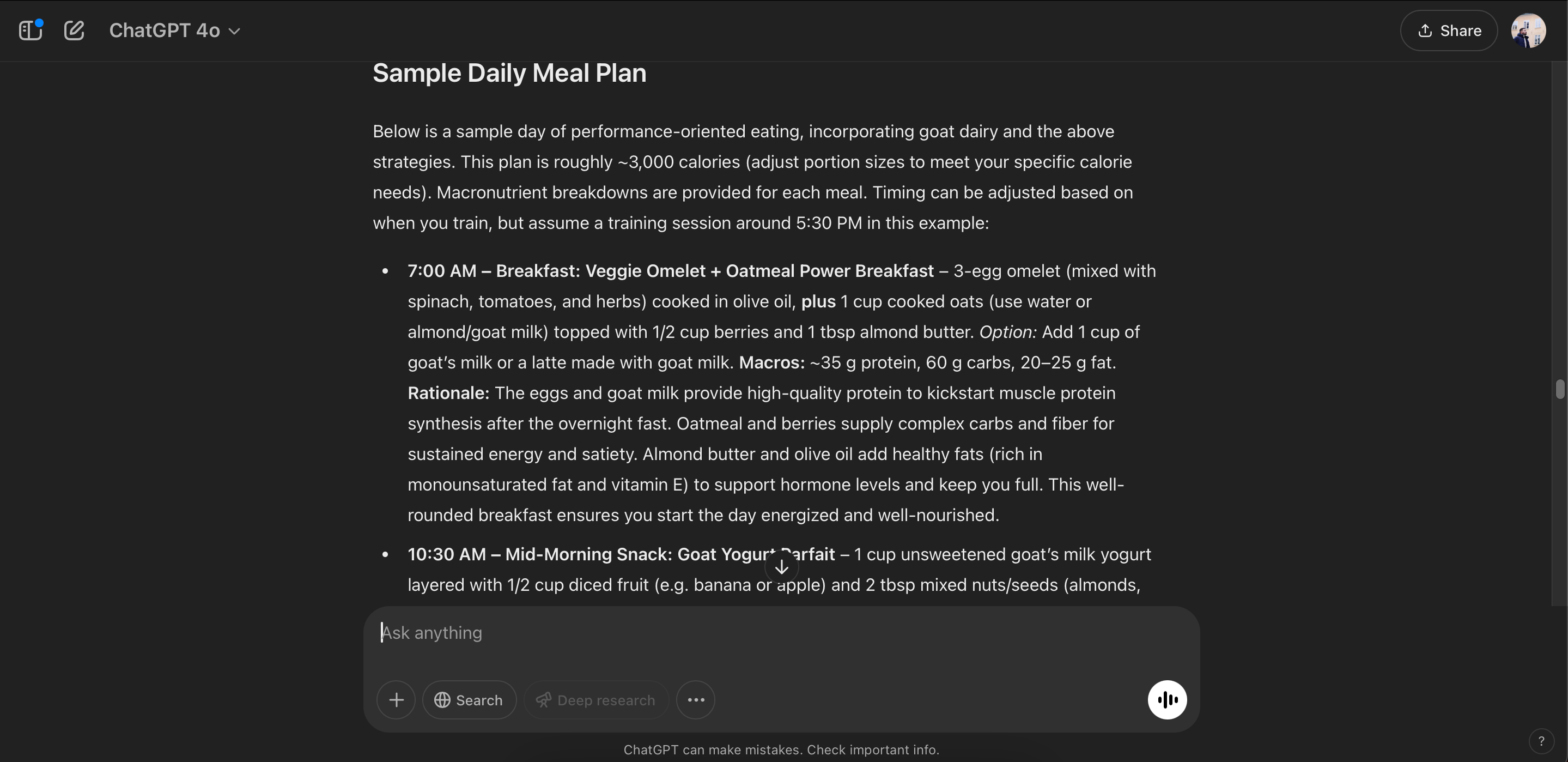Click the user profile avatar icon
The image size is (1568, 762).
(1527, 30)
